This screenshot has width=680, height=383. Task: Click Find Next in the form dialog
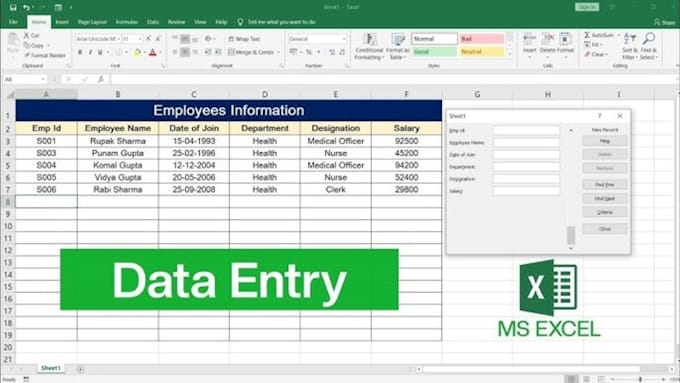pyautogui.click(x=605, y=199)
